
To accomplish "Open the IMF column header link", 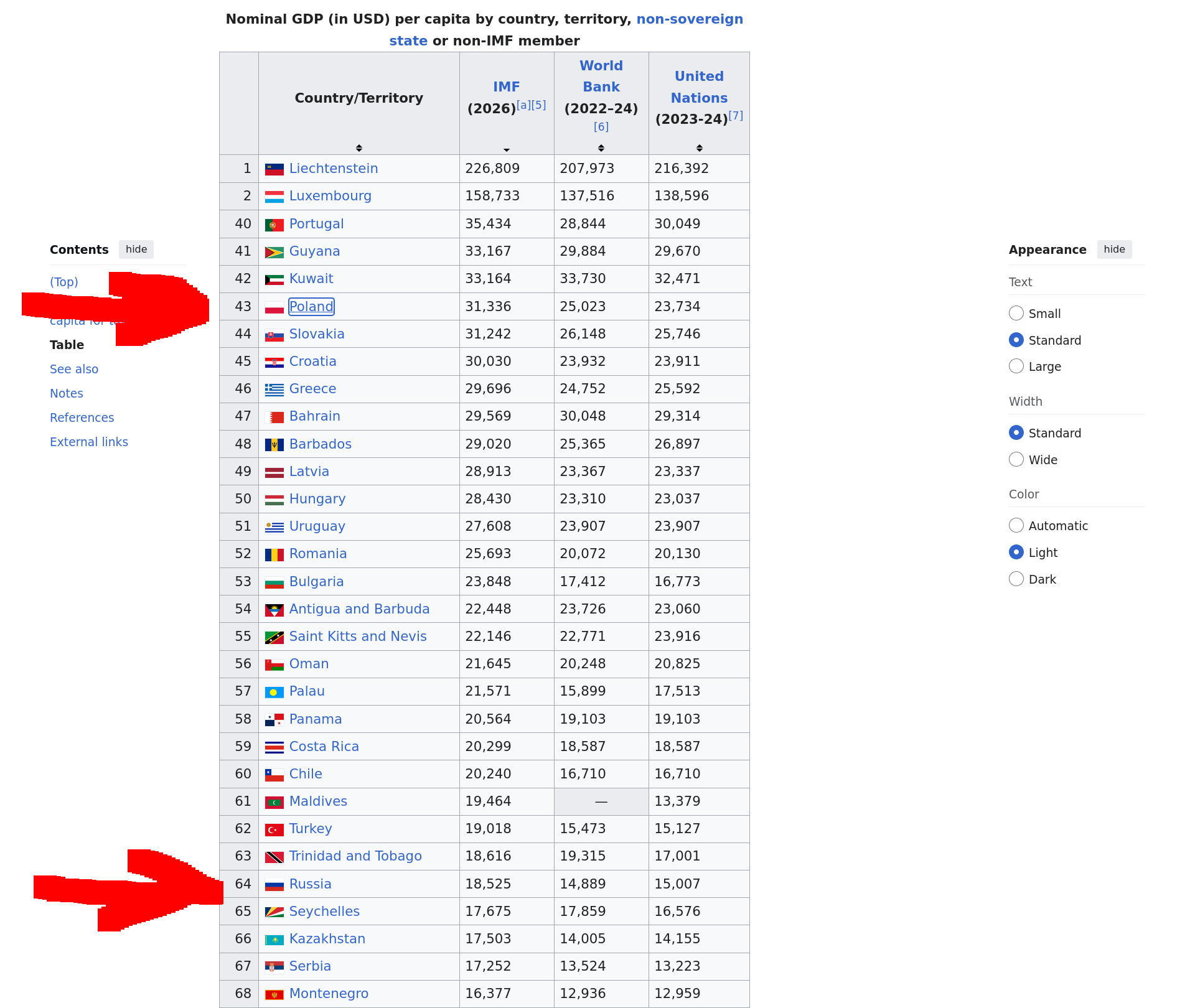I will coord(506,87).
